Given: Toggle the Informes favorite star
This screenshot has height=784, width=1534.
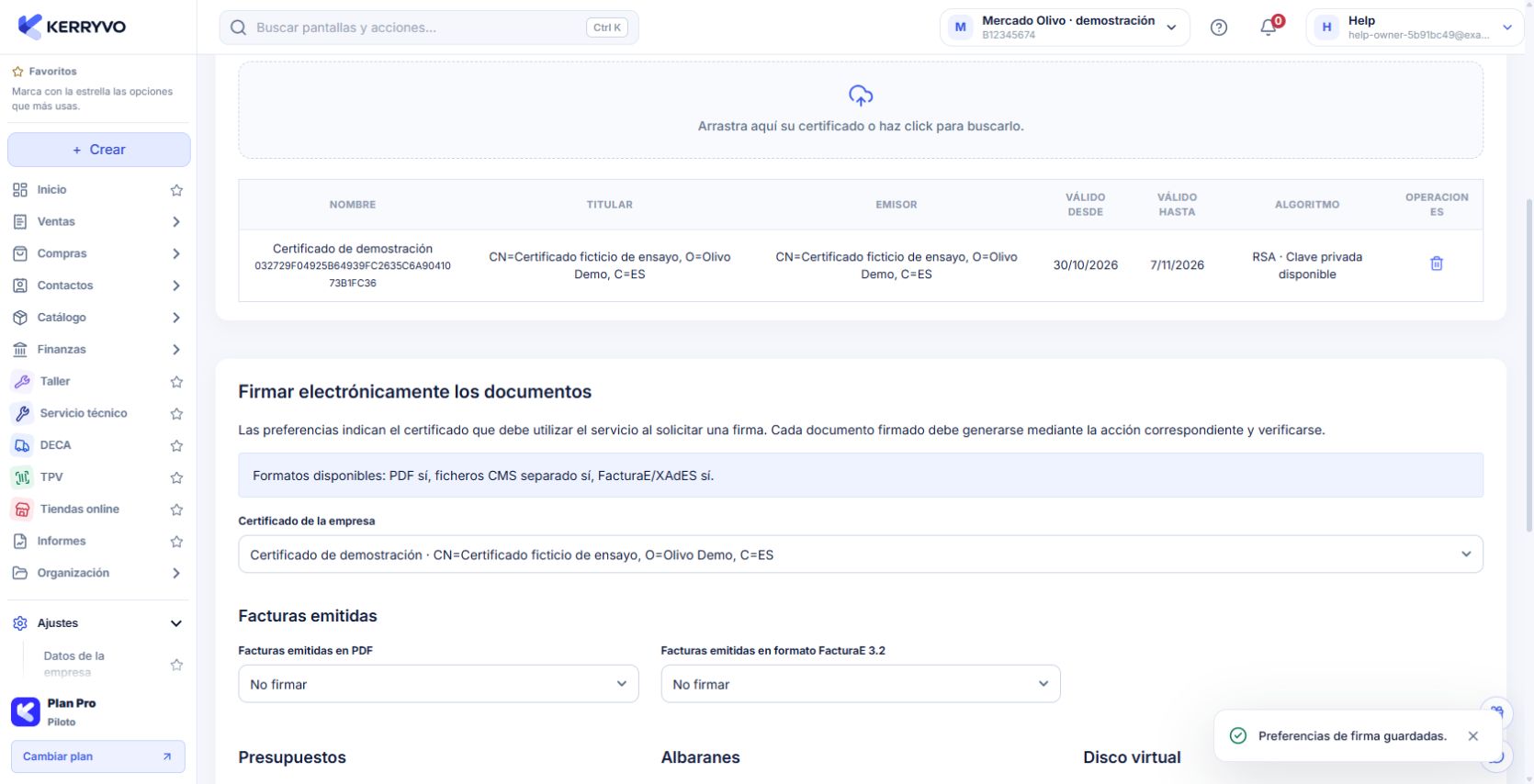Looking at the screenshot, I should 176,542.
